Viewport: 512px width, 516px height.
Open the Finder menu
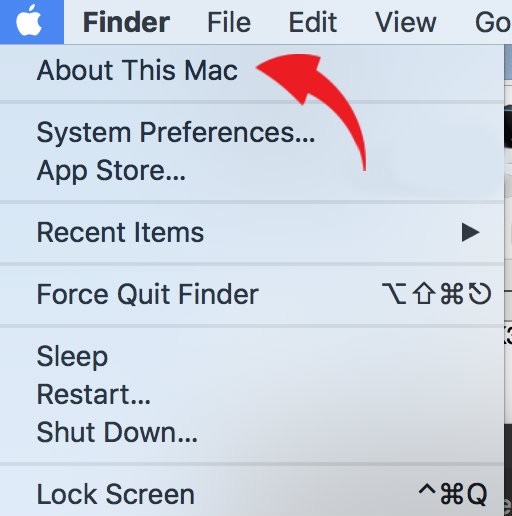click(126, 22)
